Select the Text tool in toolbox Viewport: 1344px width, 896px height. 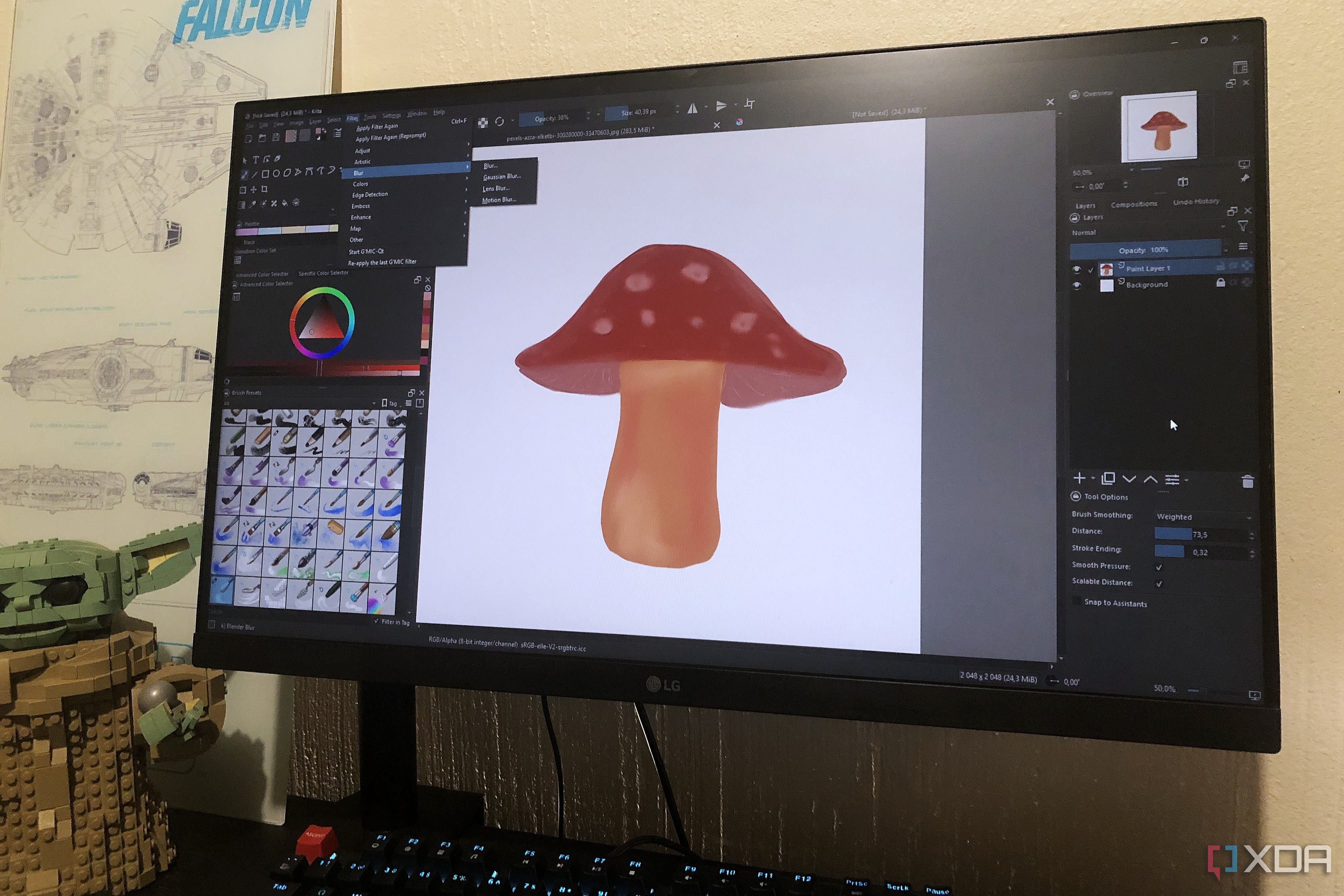(x=255, y=160)
